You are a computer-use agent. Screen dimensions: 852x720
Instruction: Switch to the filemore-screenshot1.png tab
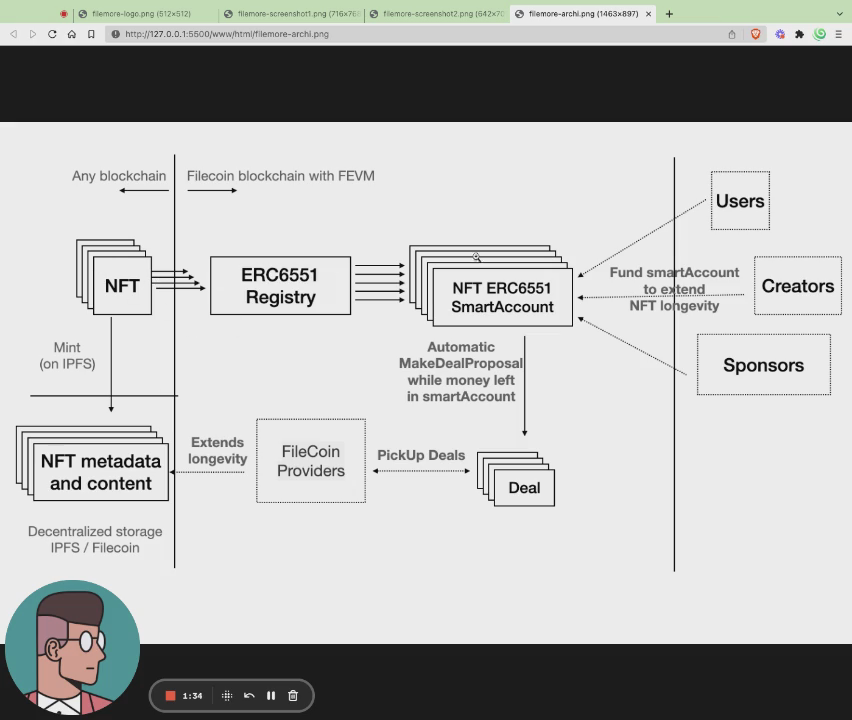292,14
